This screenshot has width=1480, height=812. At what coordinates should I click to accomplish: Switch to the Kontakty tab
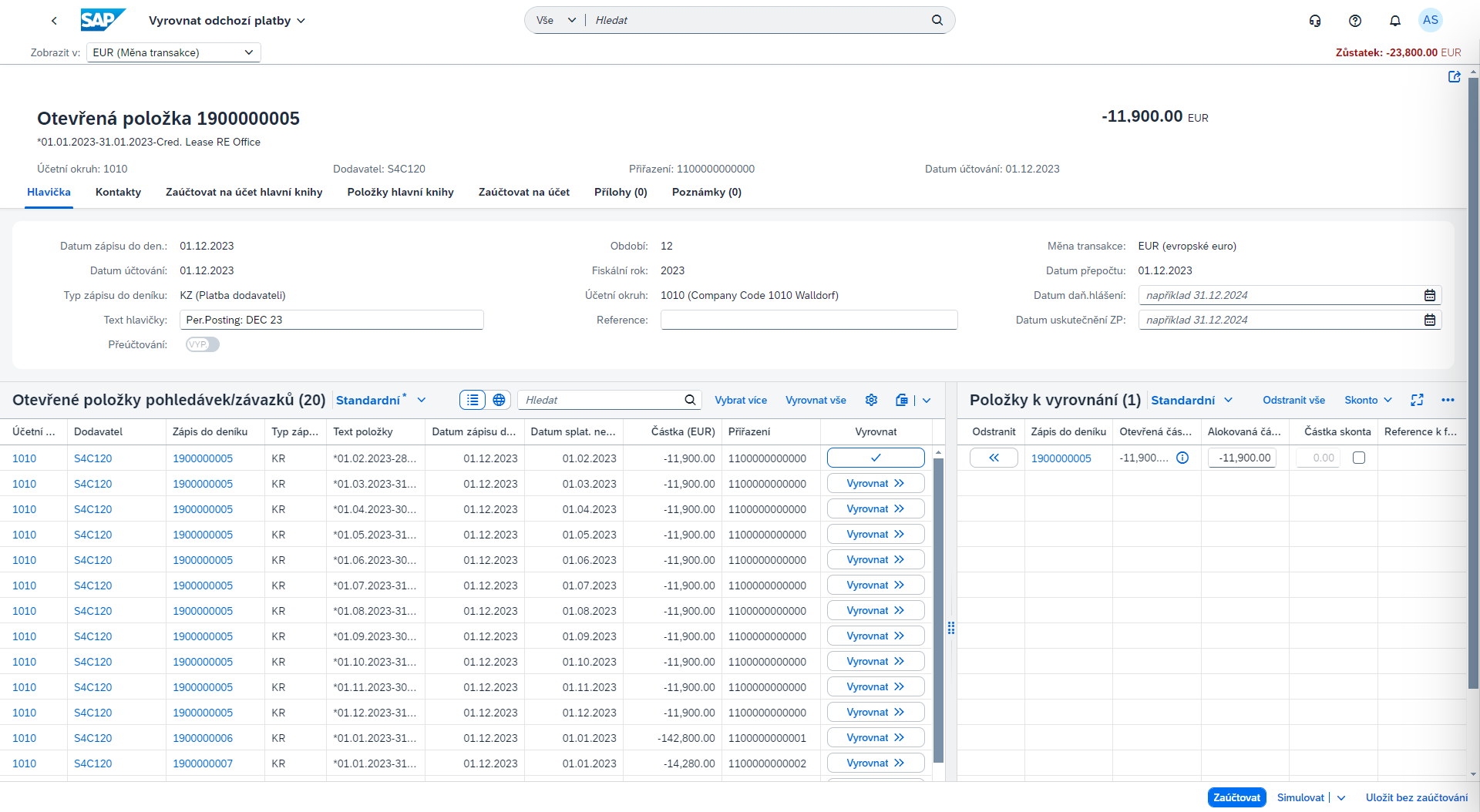tap(117, 192)
